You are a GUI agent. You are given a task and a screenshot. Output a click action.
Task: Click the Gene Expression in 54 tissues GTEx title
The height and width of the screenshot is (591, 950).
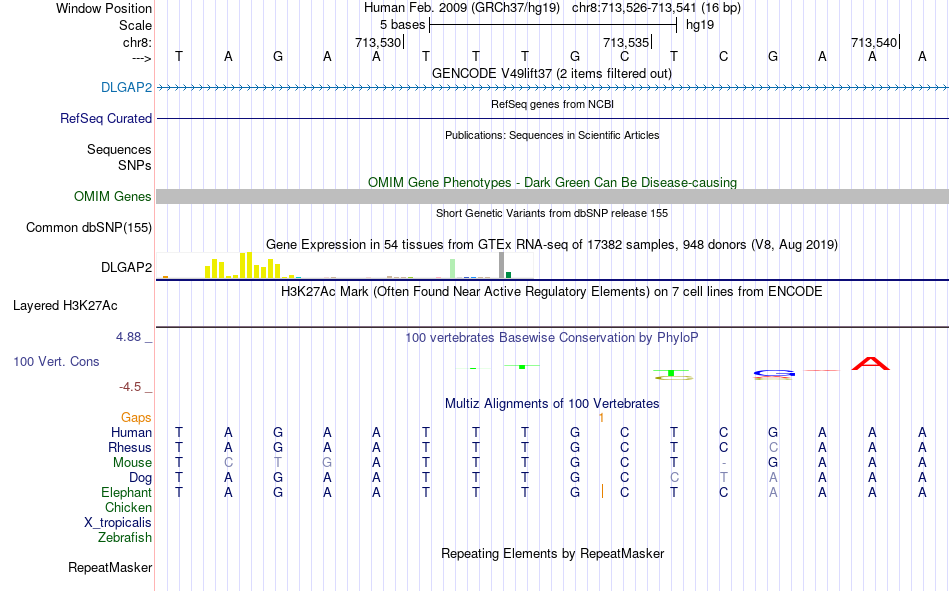[552, 245]
